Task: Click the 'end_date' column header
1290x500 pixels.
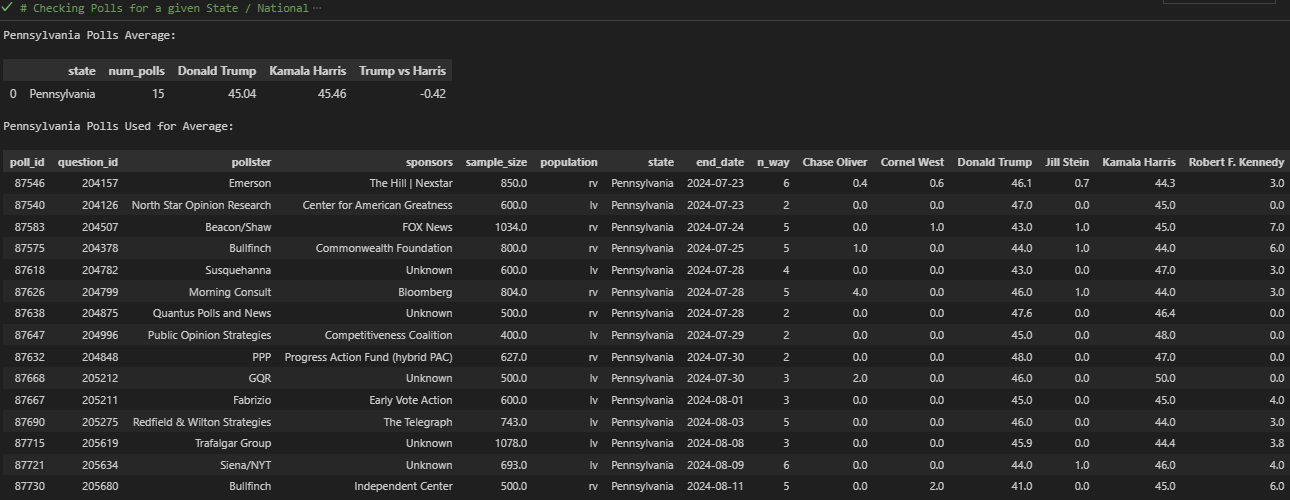Action: pos(720,162)
